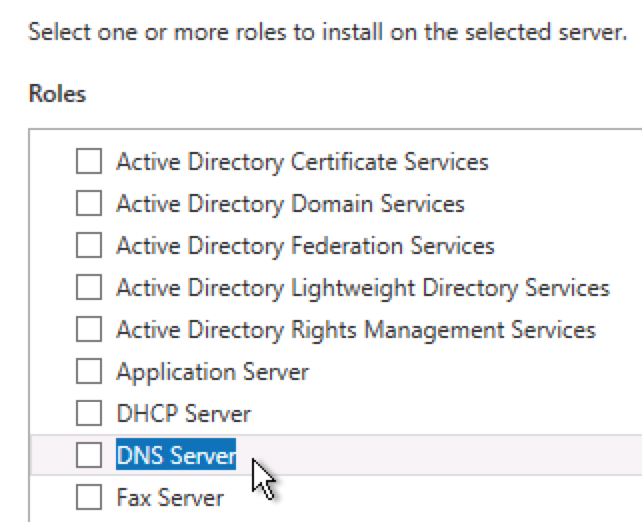This screenshot has width=642, height=522.
Task: Select the Active Directory Domain Services label
Action: (x=290, y=204)
